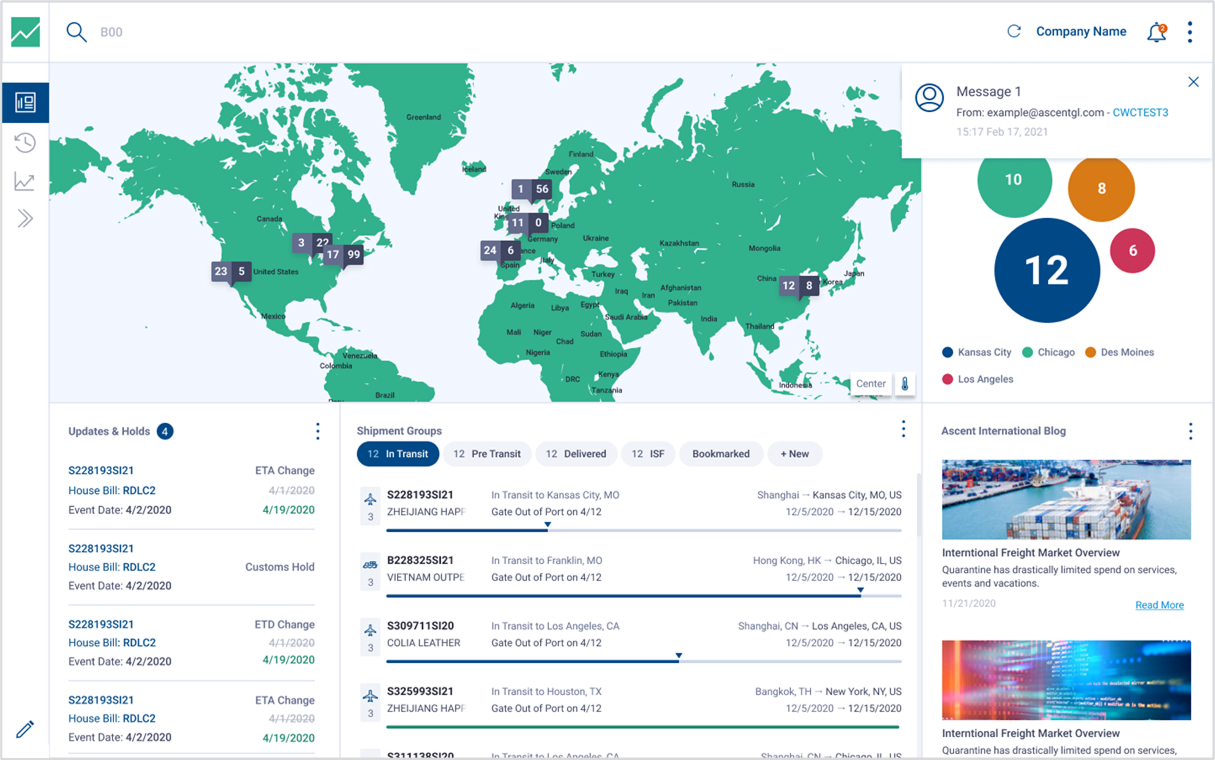
Task: Click the Kansas City legend color dot
Action: click(948, 352)
